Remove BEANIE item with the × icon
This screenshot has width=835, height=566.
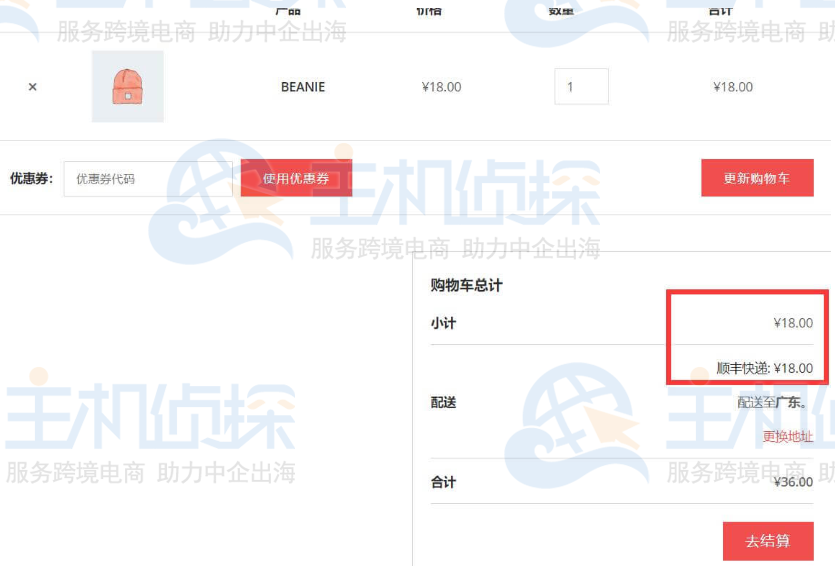tap(32, 87)
